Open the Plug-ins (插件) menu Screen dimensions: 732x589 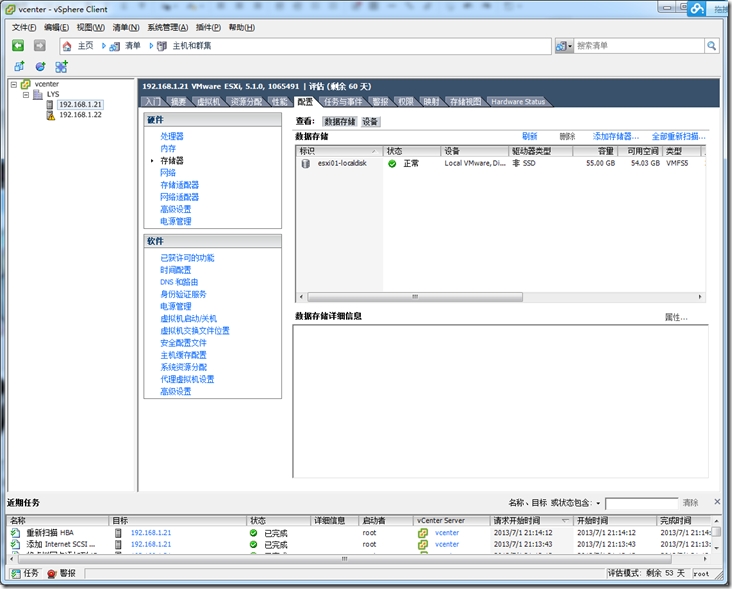pyautogui.click(x=208, y=28)
